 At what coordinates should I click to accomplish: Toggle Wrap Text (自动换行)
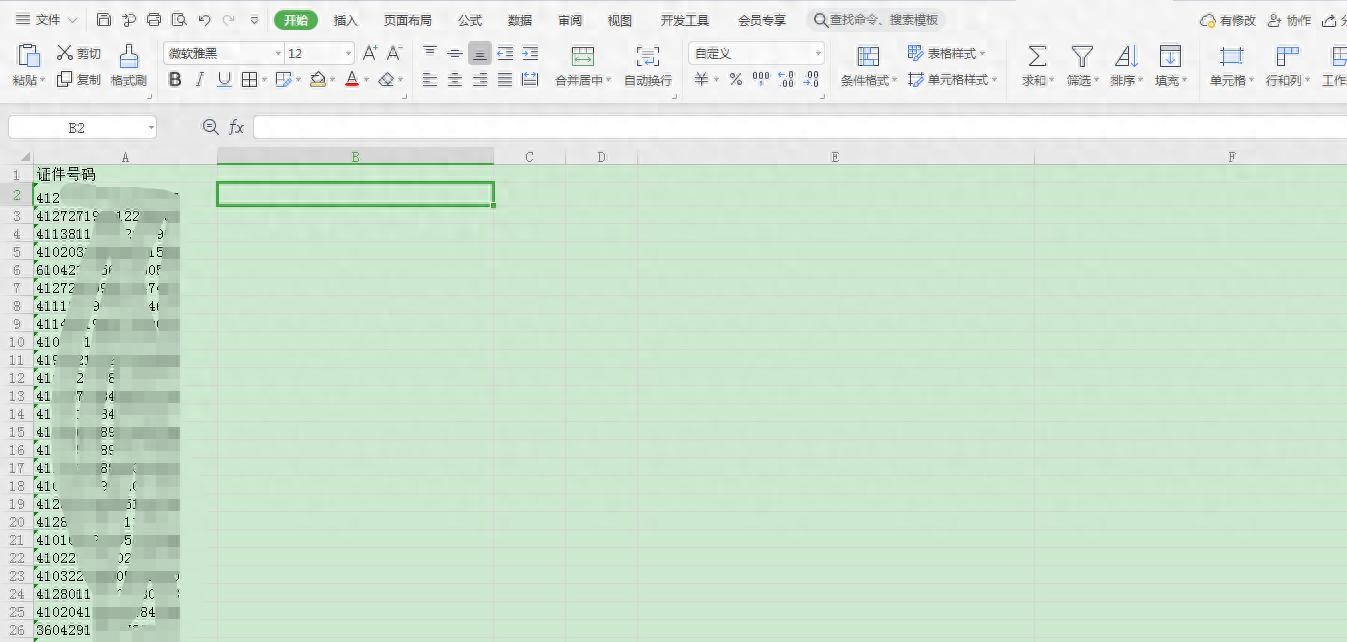click(x=647, y=56)
